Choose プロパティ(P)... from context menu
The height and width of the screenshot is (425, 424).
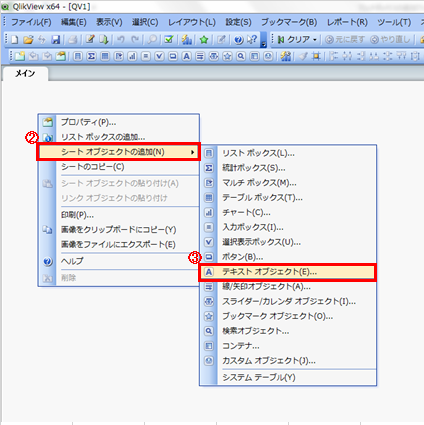[x=119, y=122]
